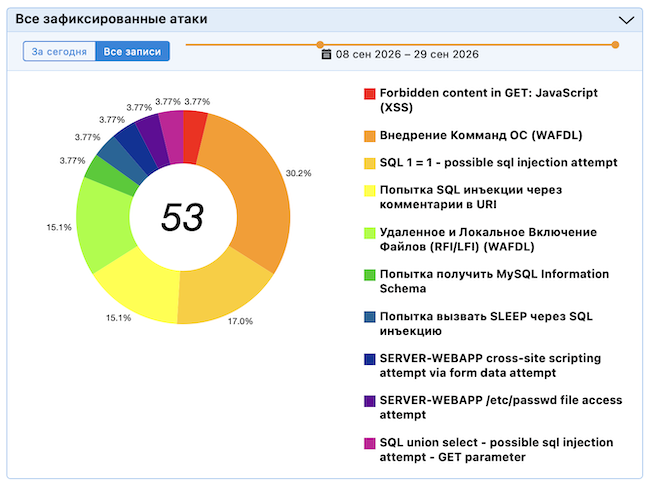The image size is (650, 484).
Task: Click the yellow swatch for Попытка SQL инъекции через комментарии
Action: point(369,191)
